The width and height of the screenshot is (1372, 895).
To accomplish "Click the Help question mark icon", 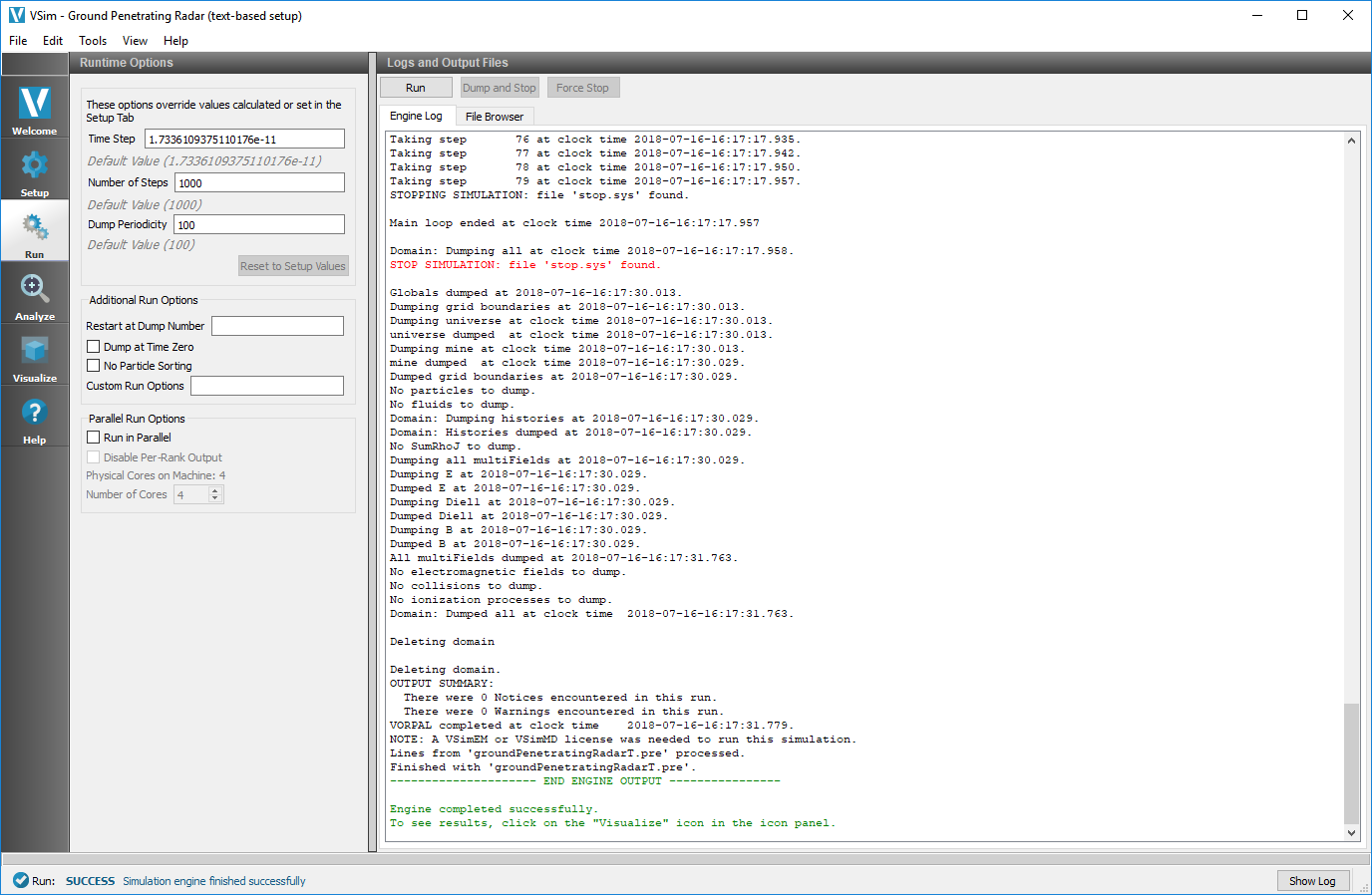I will pos(35,419).
